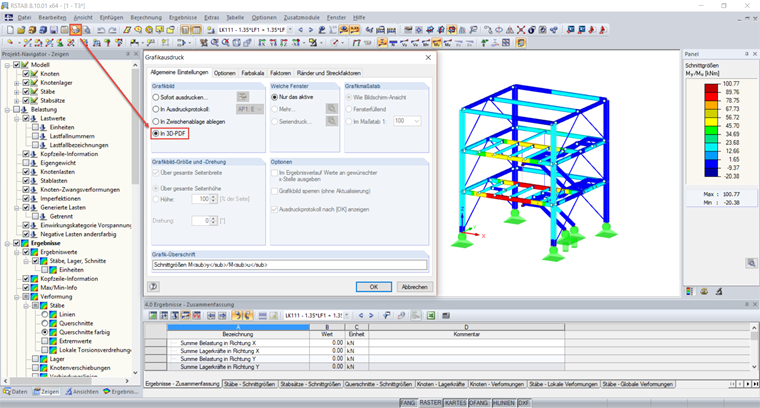Switch navigator to the Ansichten tab
Image resolution: width=760 pixels, height=408 pixels.
[82, 392]
